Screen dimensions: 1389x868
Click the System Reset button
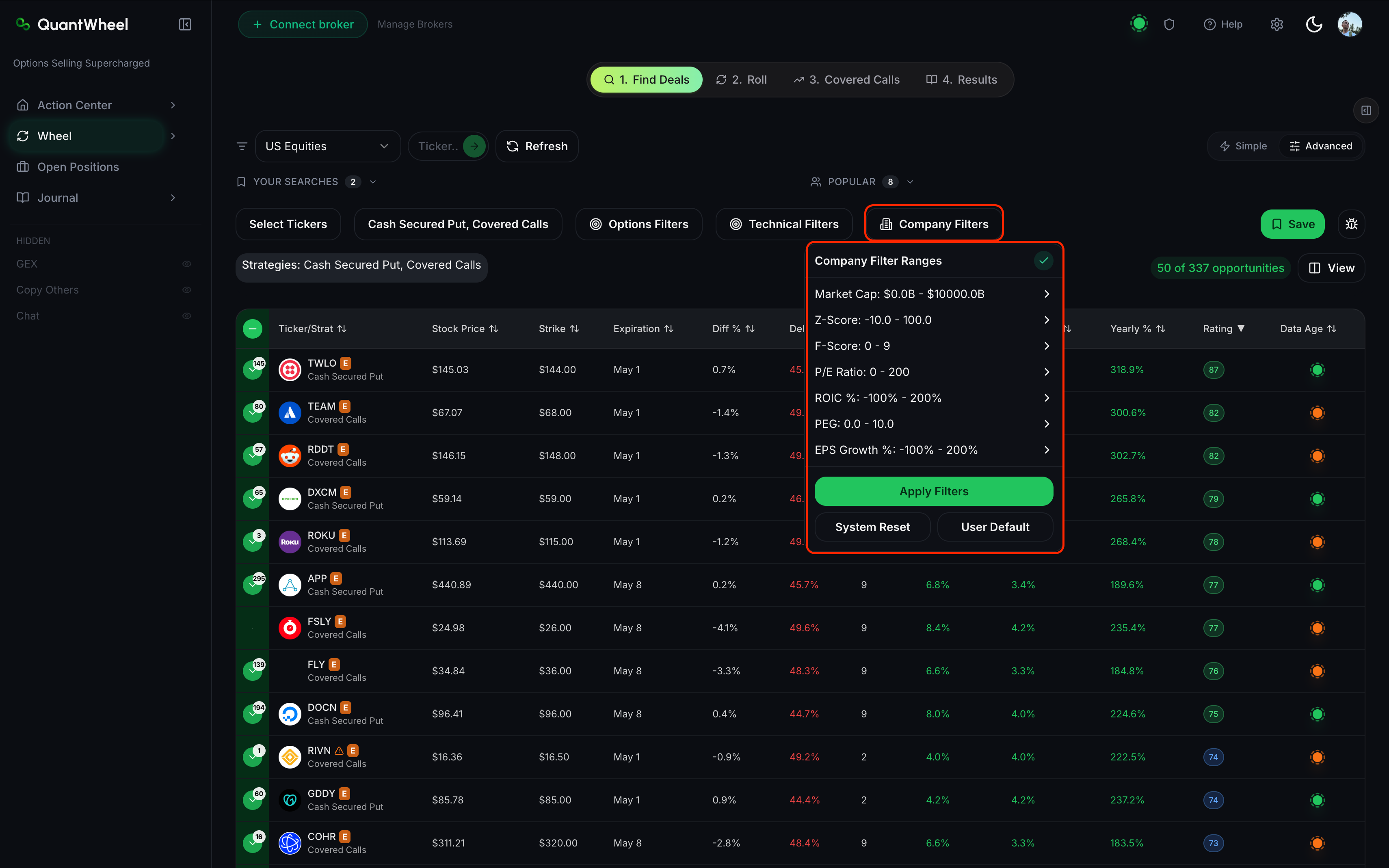tap(872, 527)
